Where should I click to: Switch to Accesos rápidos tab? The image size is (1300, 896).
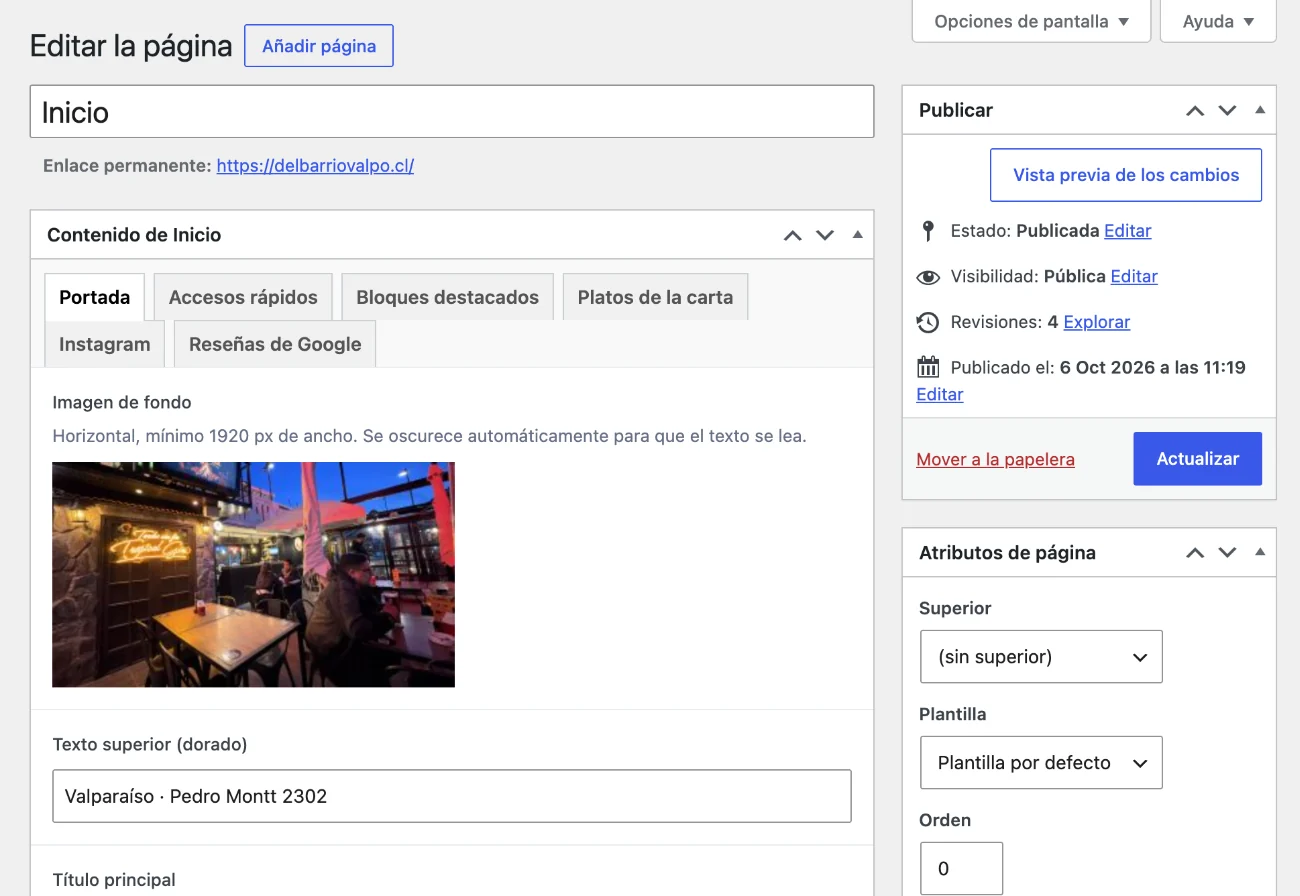(x=243, y=297)
